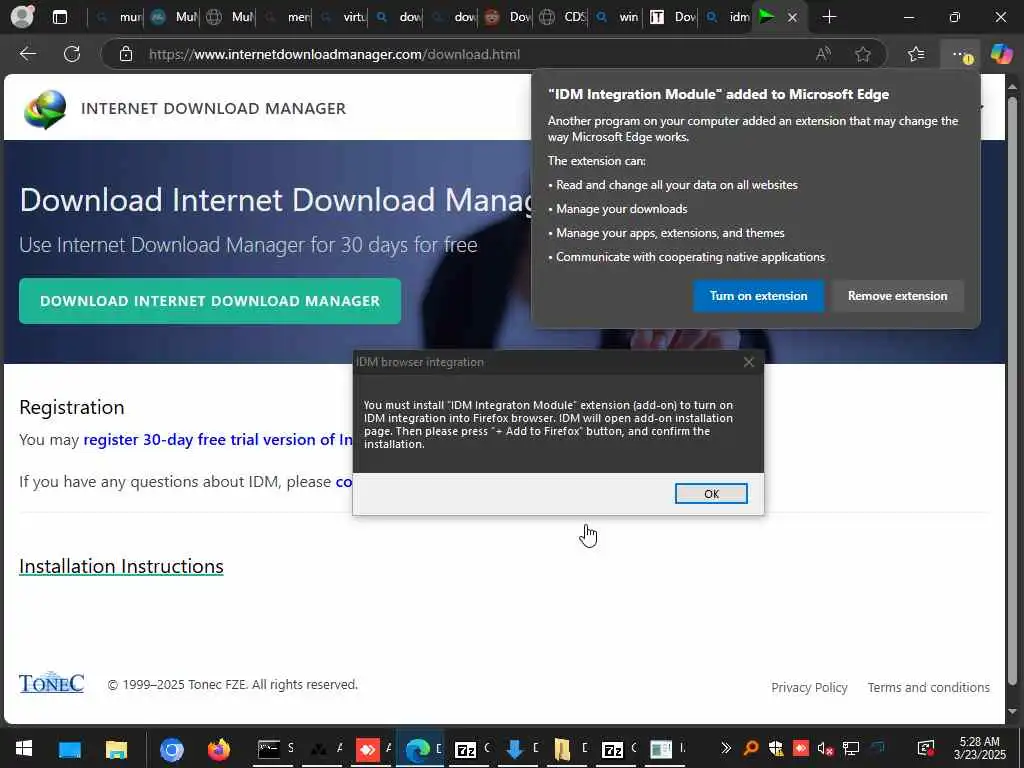The height and width of the screenshot is (768, 1024).
Task: Click the 'Registration' heading text
Action: (x=72, y=408)
